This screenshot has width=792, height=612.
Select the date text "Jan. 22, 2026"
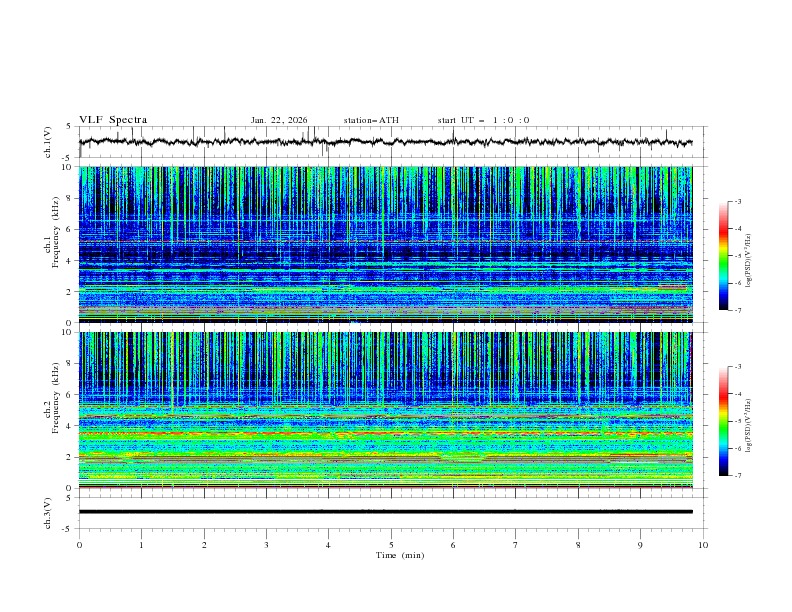[x=279, y=120]
